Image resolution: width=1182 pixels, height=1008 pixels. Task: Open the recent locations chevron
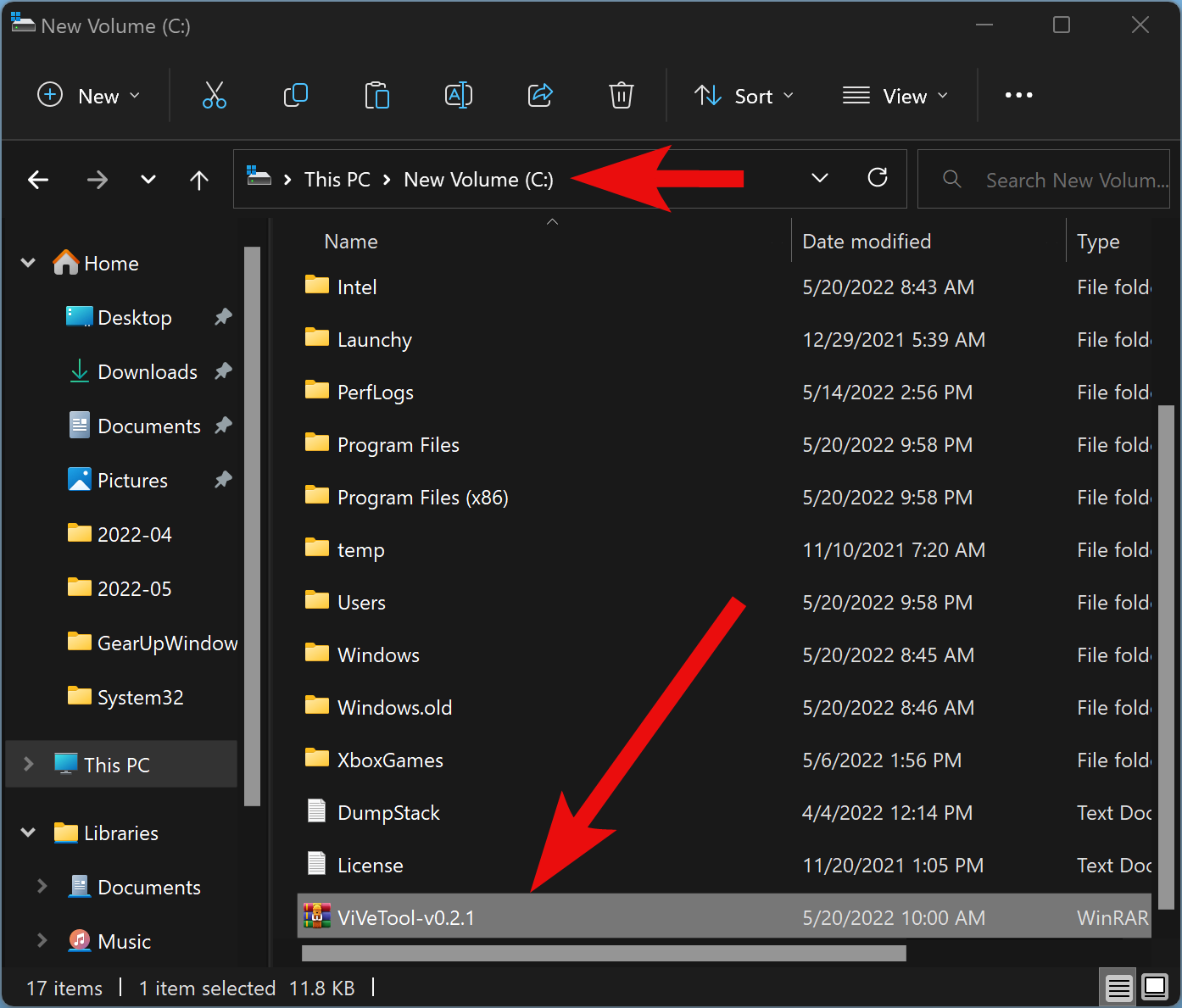pos(148,180)
